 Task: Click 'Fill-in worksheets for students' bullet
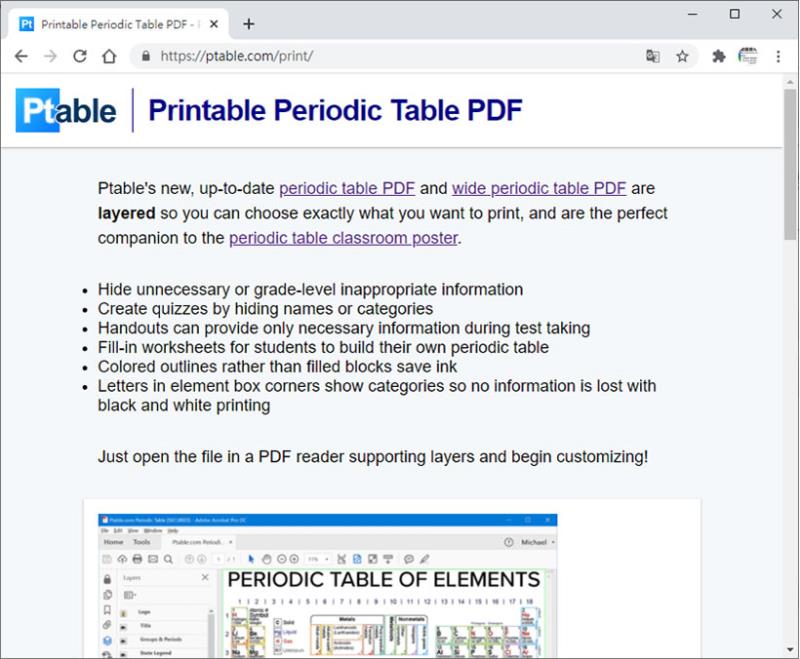click(x=323, y=347)
